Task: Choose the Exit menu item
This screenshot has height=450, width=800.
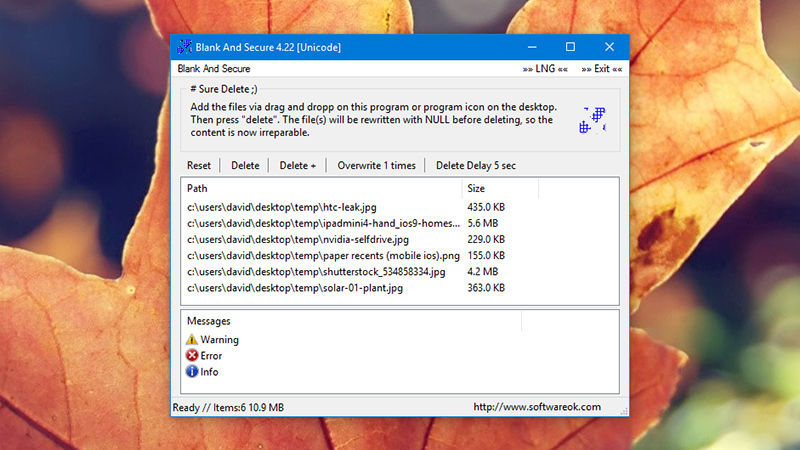Action: click(x=602, y=69)
